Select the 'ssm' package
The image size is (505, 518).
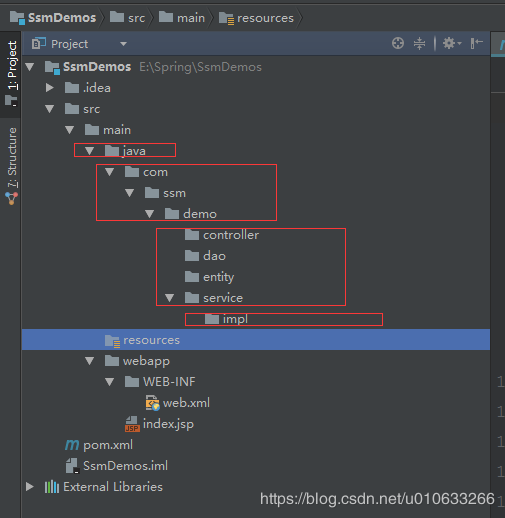[174, 193]
